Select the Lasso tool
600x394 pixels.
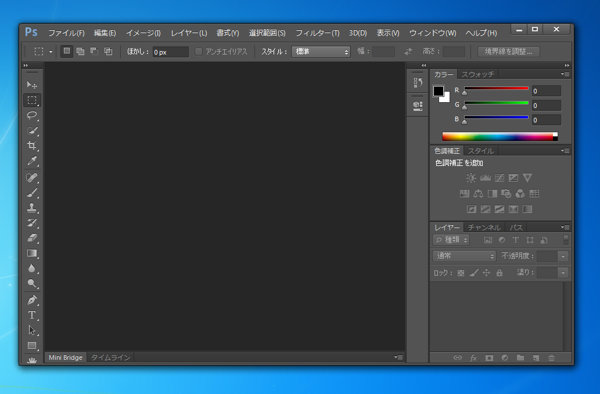(x=32, y=115)
